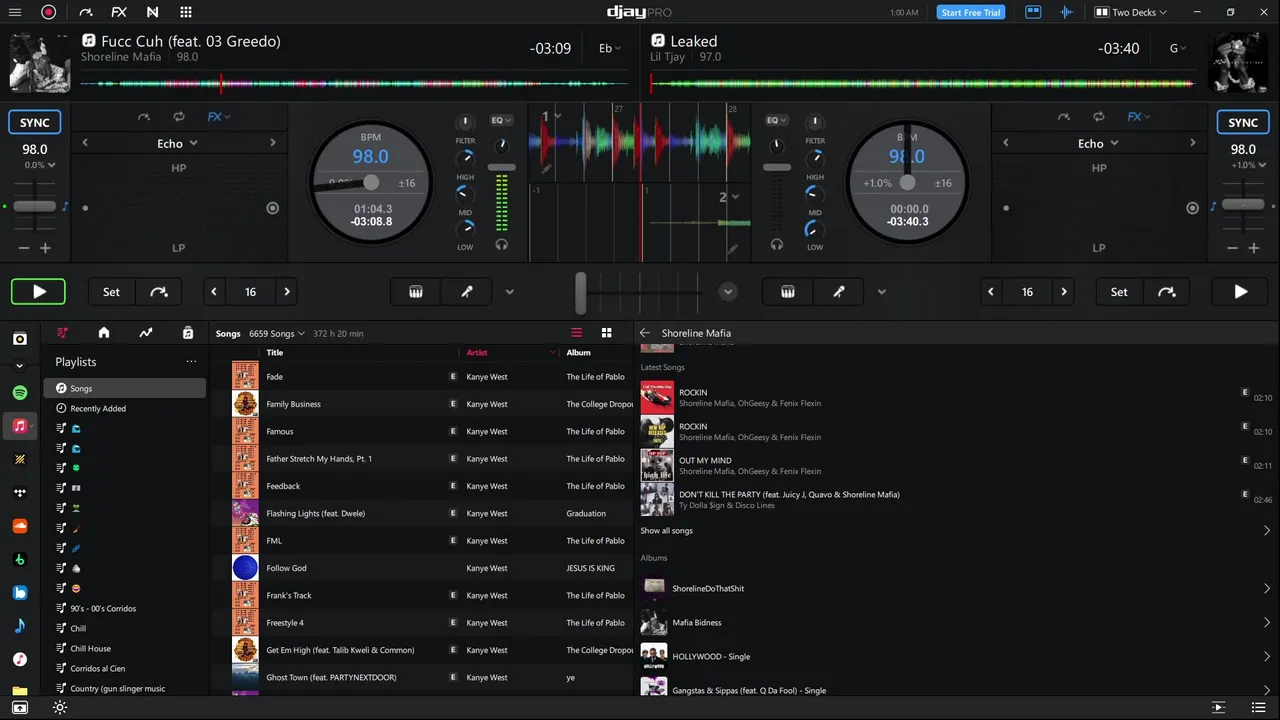Image resolution: width=1280 pixels, height=720 pixels.
Task: Switch library to list view
Action: 576,333
